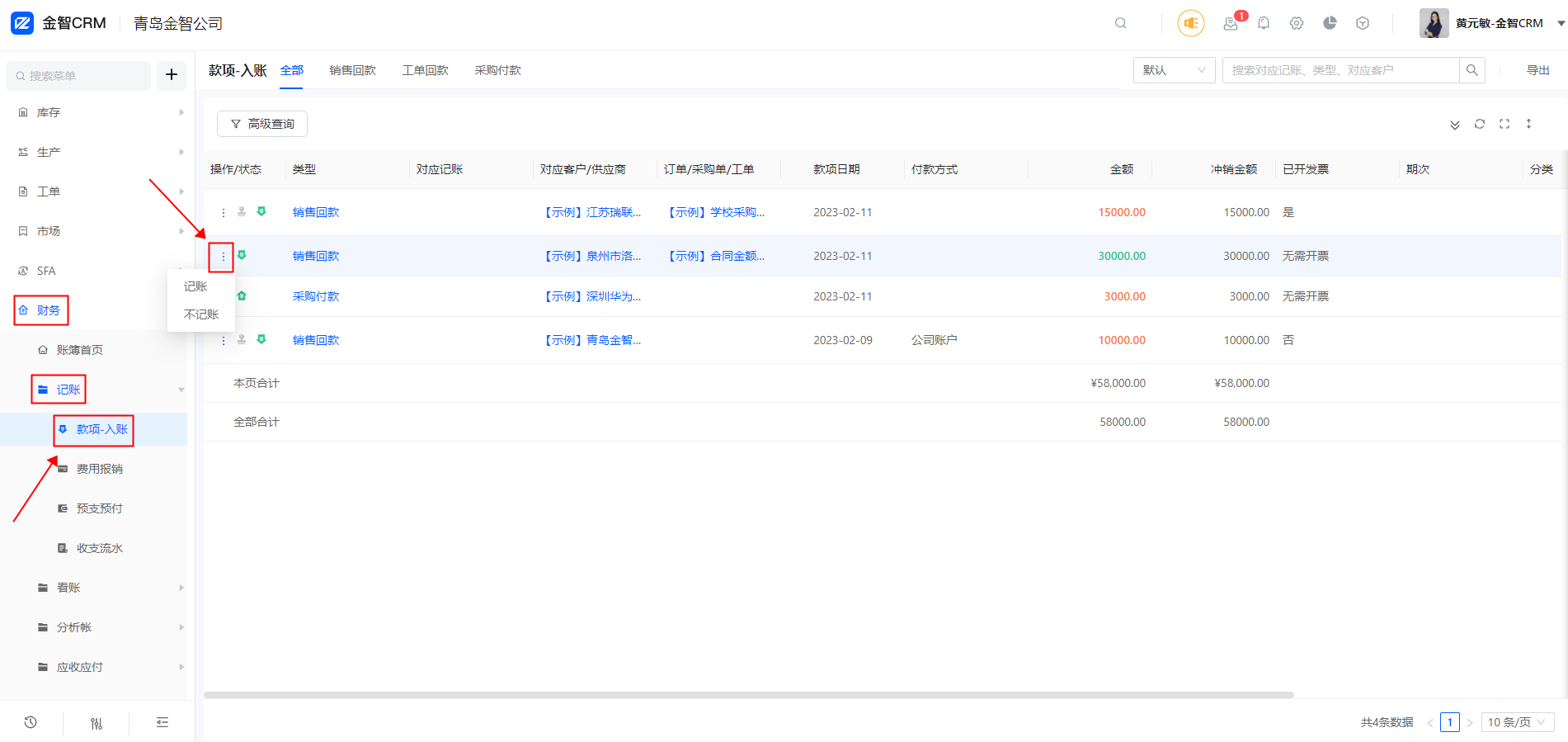Open 采购付款 type link in 深圳华为 row

click(316, 296)
